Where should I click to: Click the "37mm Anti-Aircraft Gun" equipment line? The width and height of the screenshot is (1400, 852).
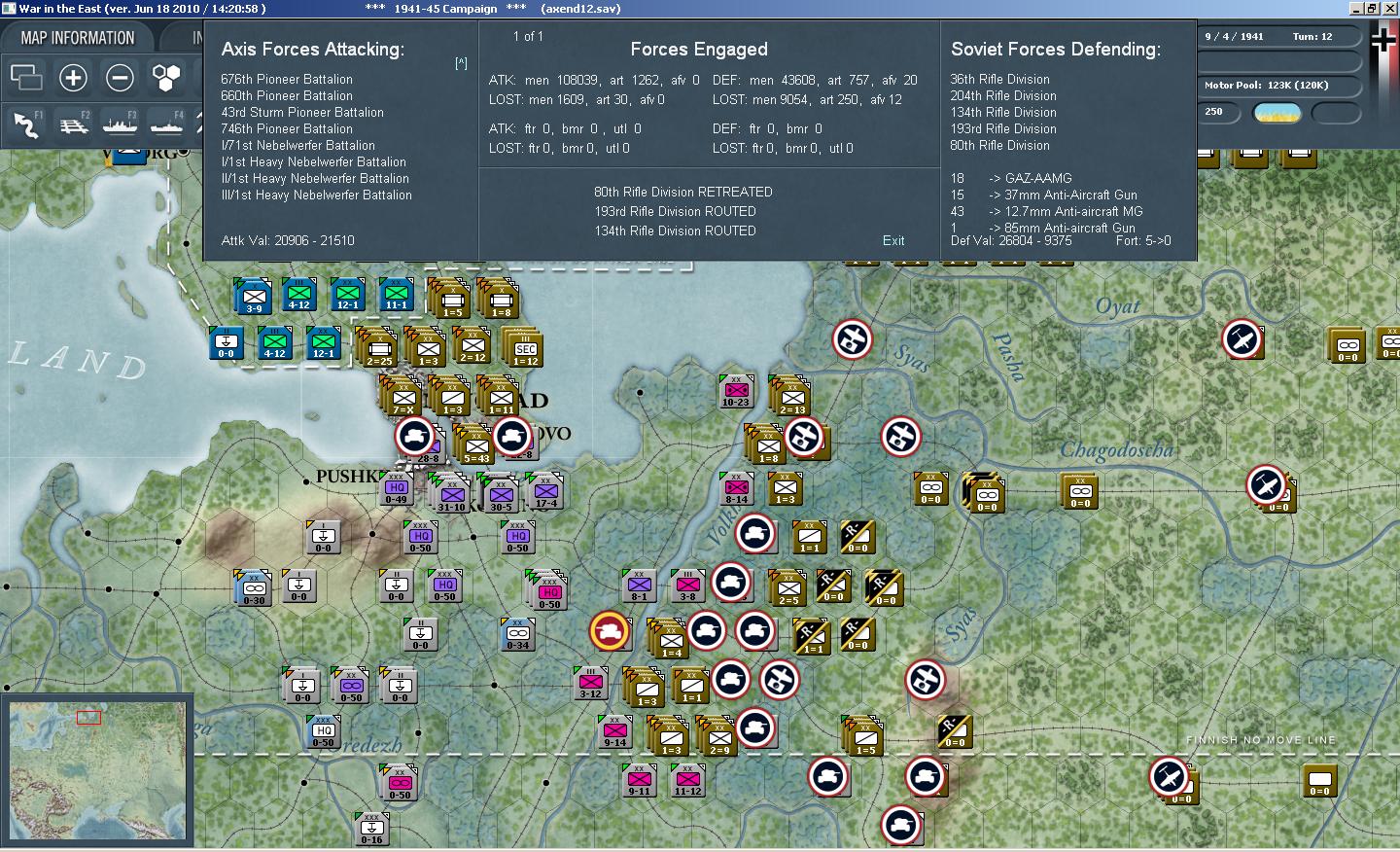click(x=1043, y=195)
